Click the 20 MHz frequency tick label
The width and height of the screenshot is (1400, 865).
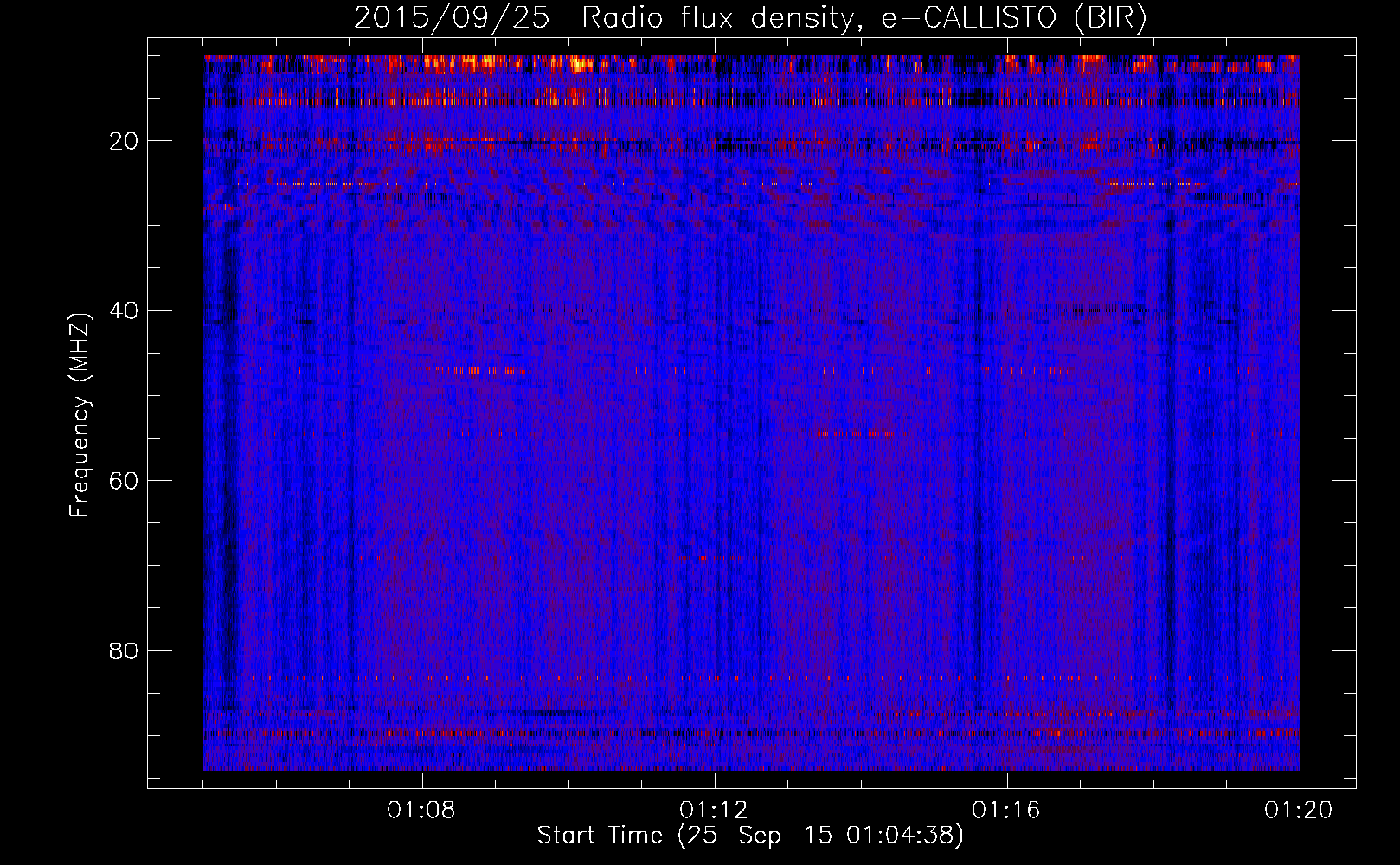[x=124, y=140]
